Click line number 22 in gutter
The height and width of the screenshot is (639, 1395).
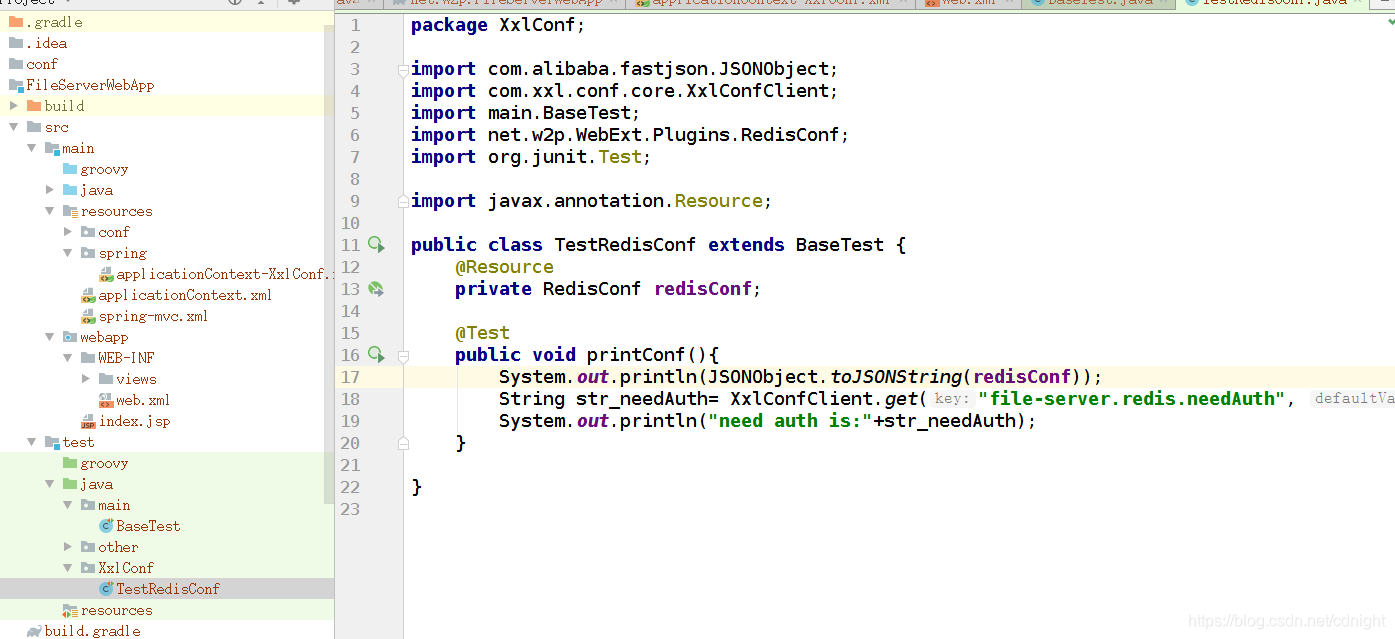[350, 487]
